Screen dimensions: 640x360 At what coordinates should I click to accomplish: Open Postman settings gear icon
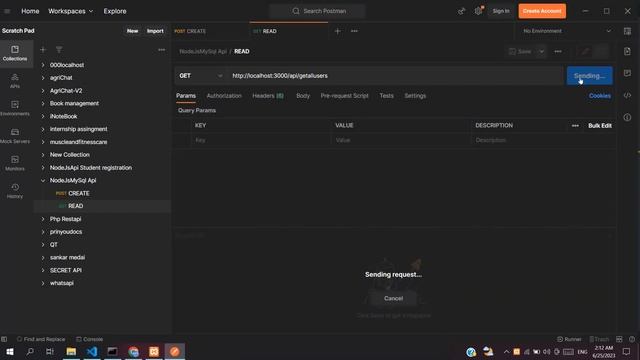pyautogui.click(x=478, y=11)
